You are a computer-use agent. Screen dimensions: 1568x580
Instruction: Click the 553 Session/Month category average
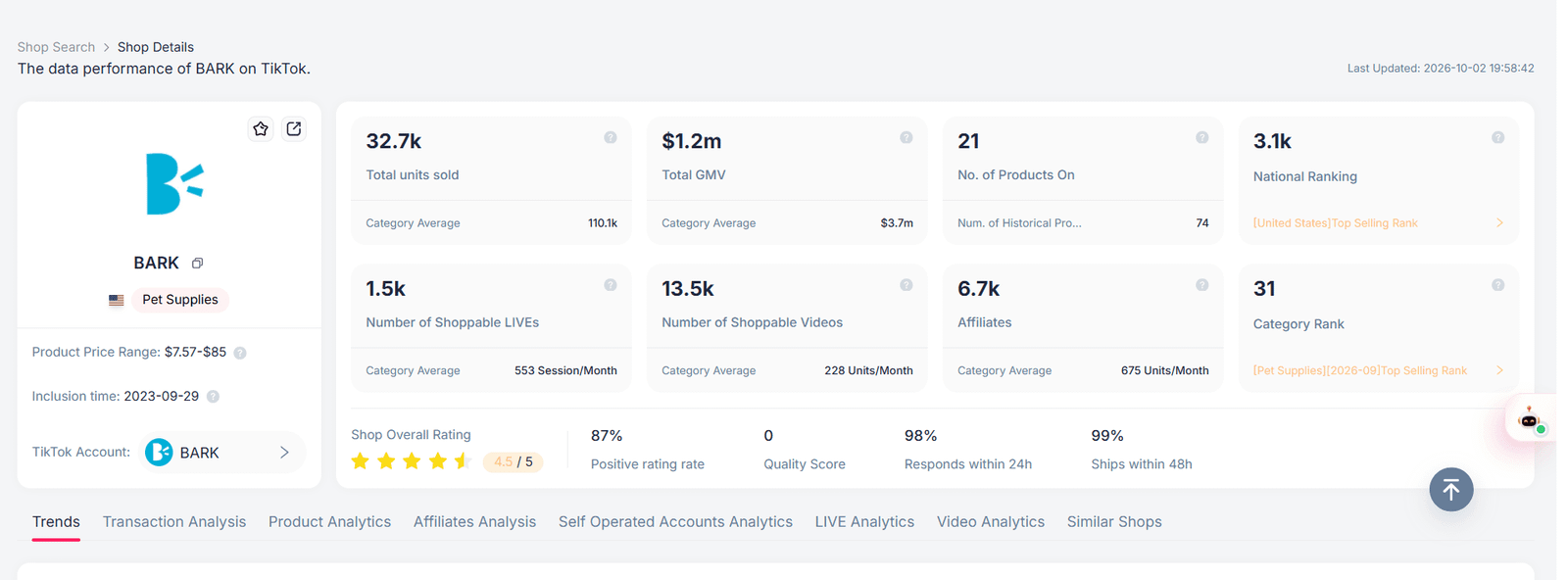(565, 370)
